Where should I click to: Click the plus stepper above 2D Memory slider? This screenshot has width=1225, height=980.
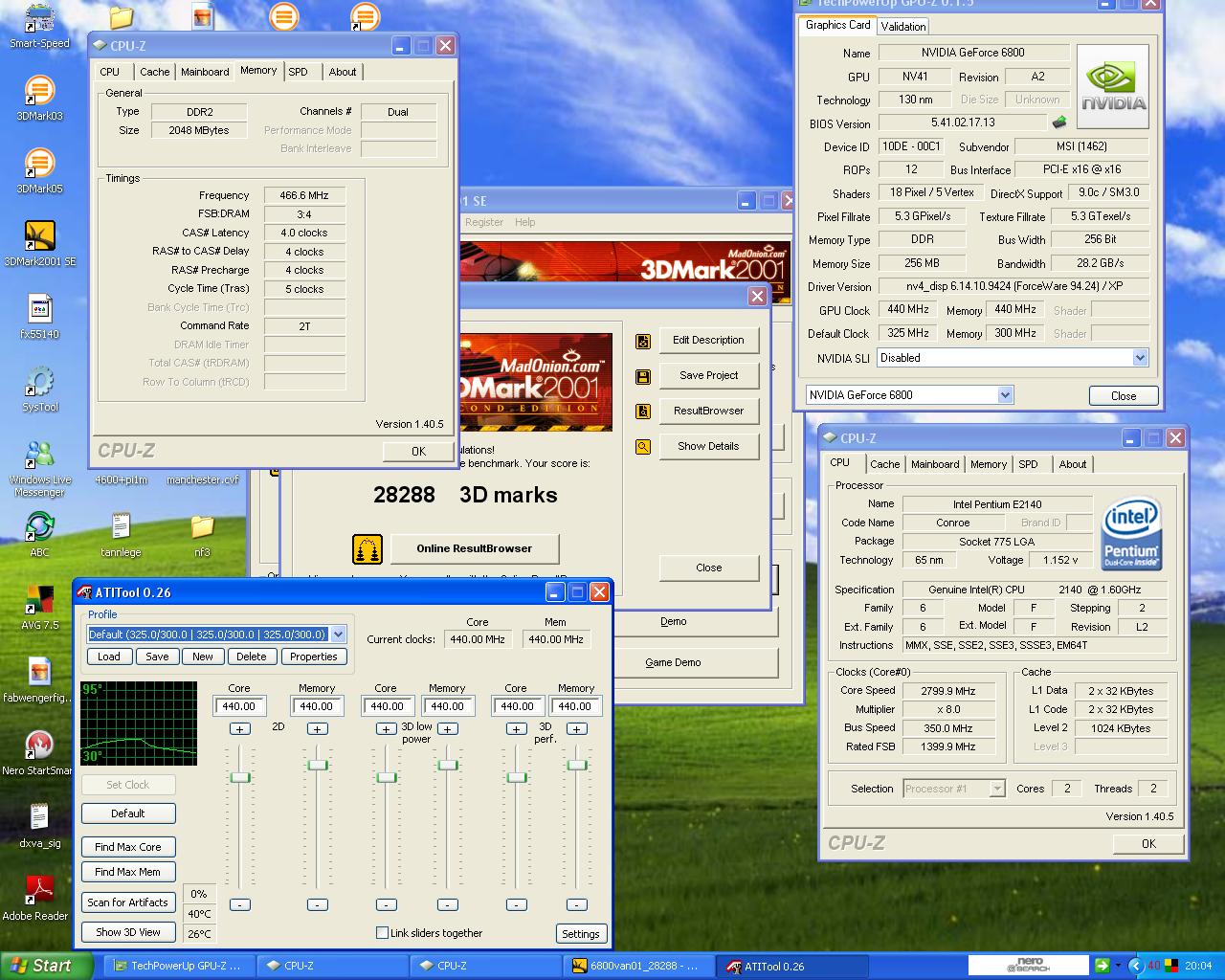pyautogui.click(x=317, y=729)
